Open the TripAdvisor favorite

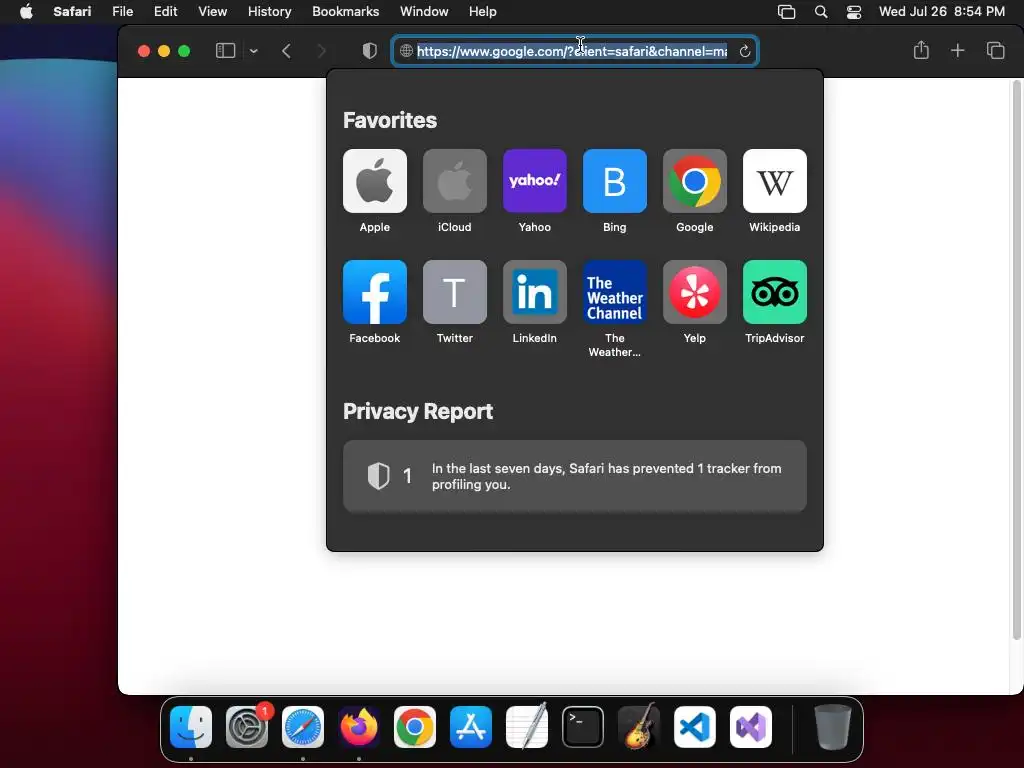coord(775,292)
